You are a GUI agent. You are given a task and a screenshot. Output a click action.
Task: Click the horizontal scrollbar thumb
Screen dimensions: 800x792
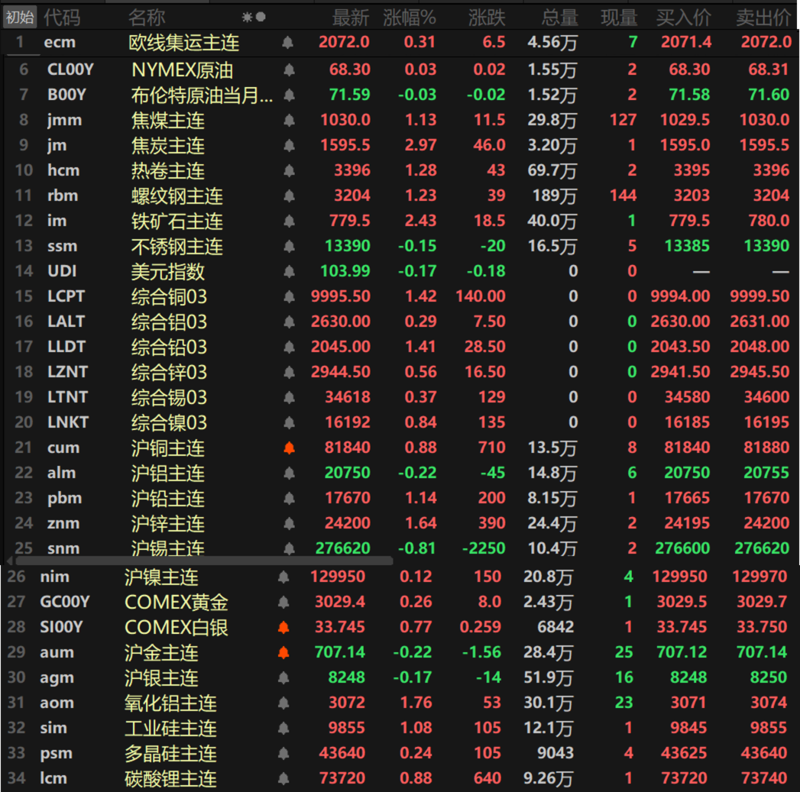204,561
